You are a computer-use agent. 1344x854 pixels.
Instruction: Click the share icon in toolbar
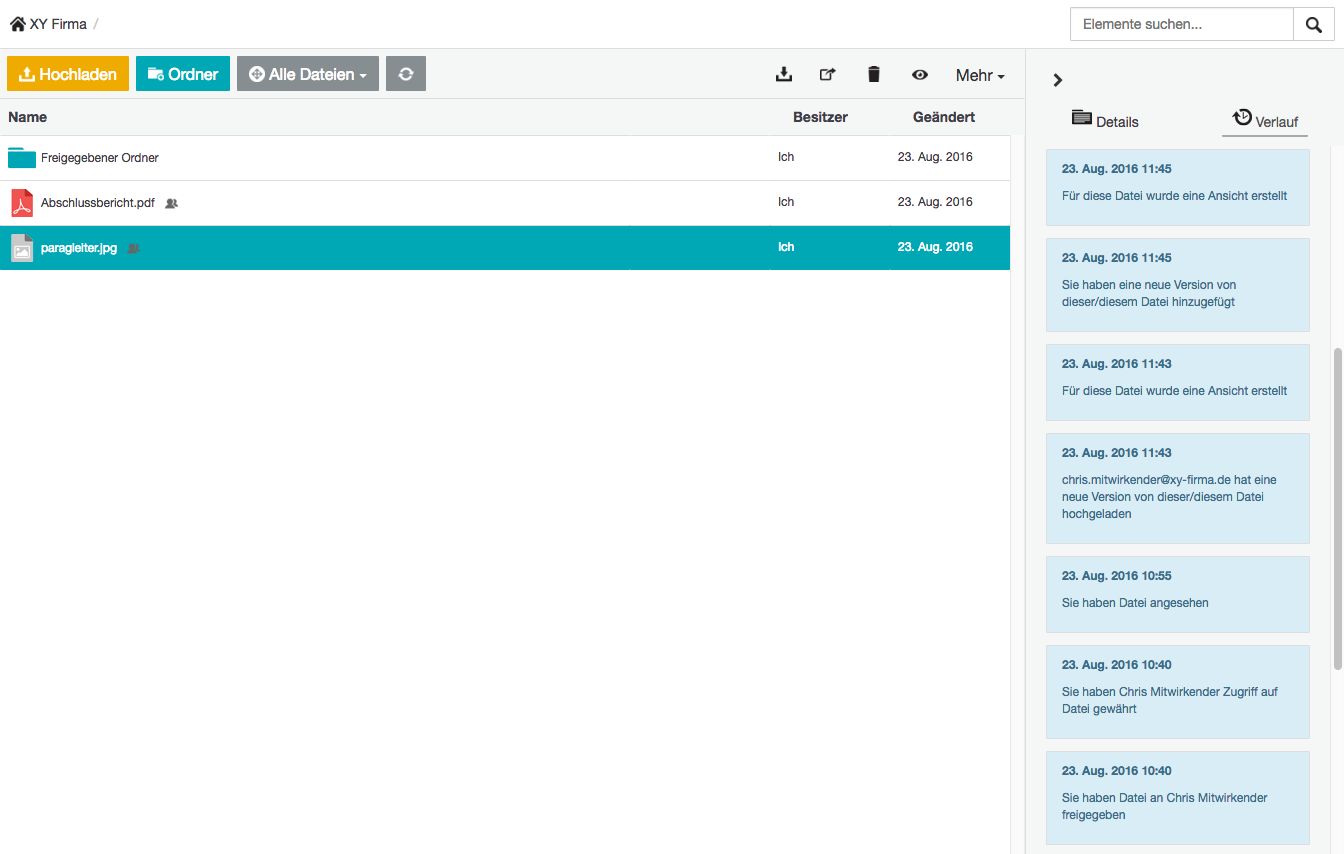point(828,74)
